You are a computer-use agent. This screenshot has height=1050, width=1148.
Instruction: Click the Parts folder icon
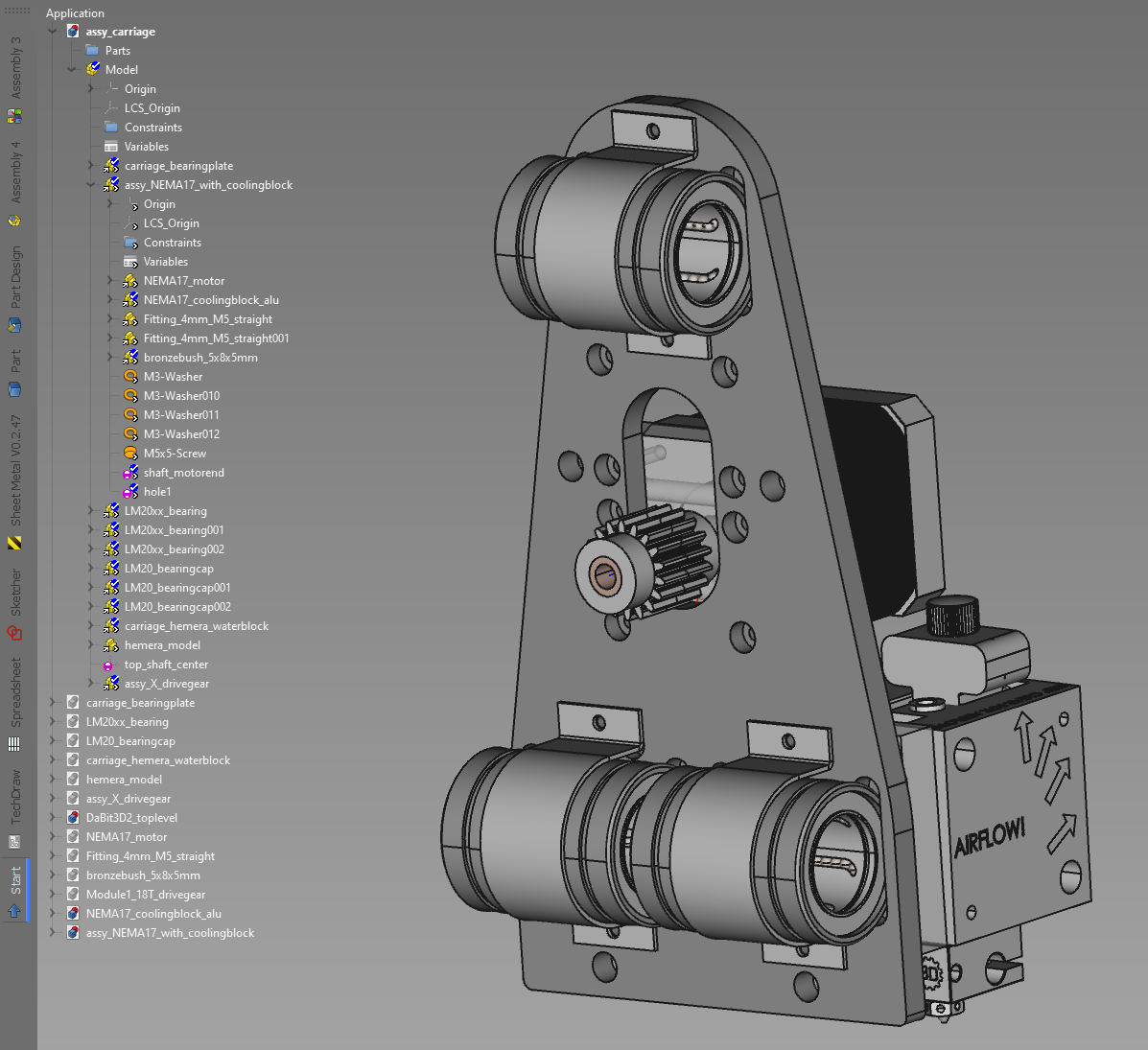(x=92, y=51)
